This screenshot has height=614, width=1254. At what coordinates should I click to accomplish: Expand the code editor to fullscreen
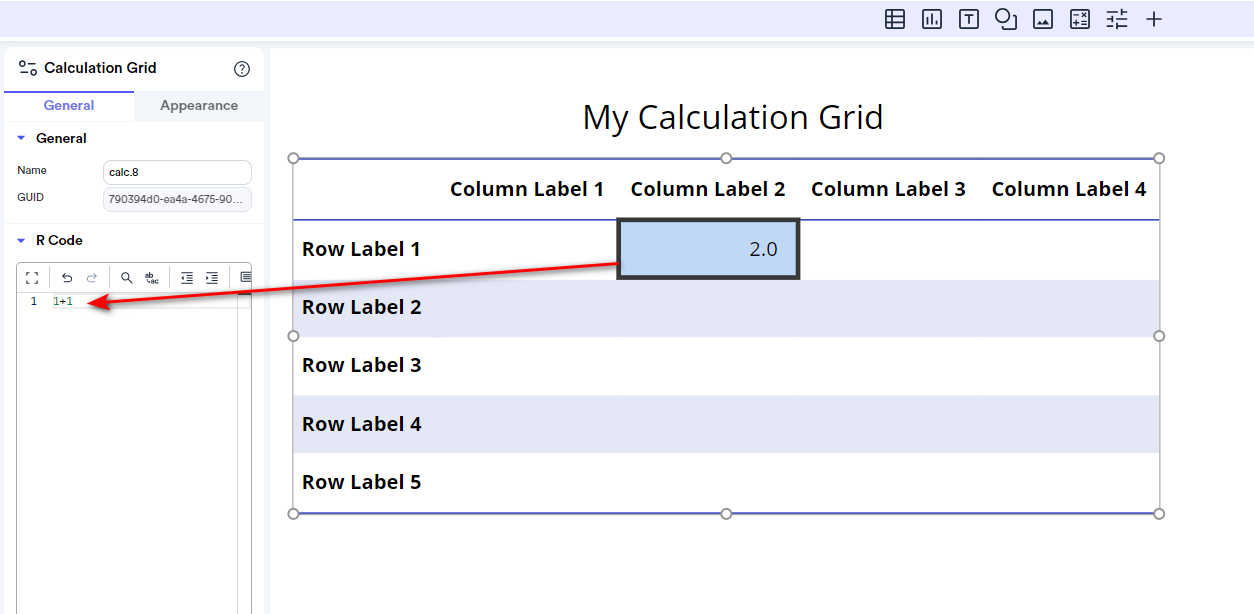[32, 277]
